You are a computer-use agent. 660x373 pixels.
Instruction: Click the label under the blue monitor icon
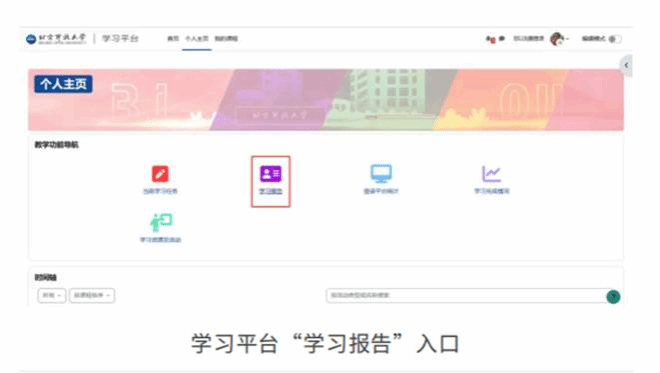[x=381, y=191]
